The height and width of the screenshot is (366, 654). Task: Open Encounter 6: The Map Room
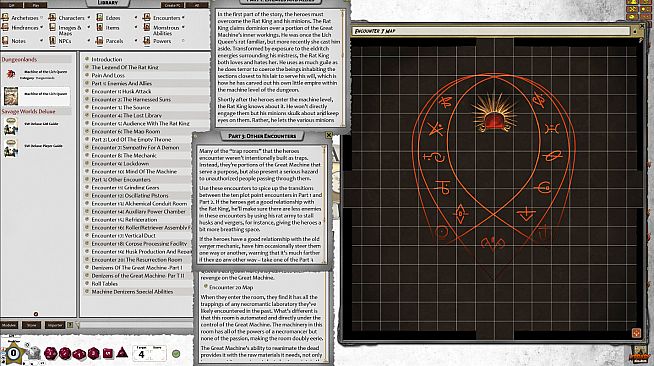126,131
